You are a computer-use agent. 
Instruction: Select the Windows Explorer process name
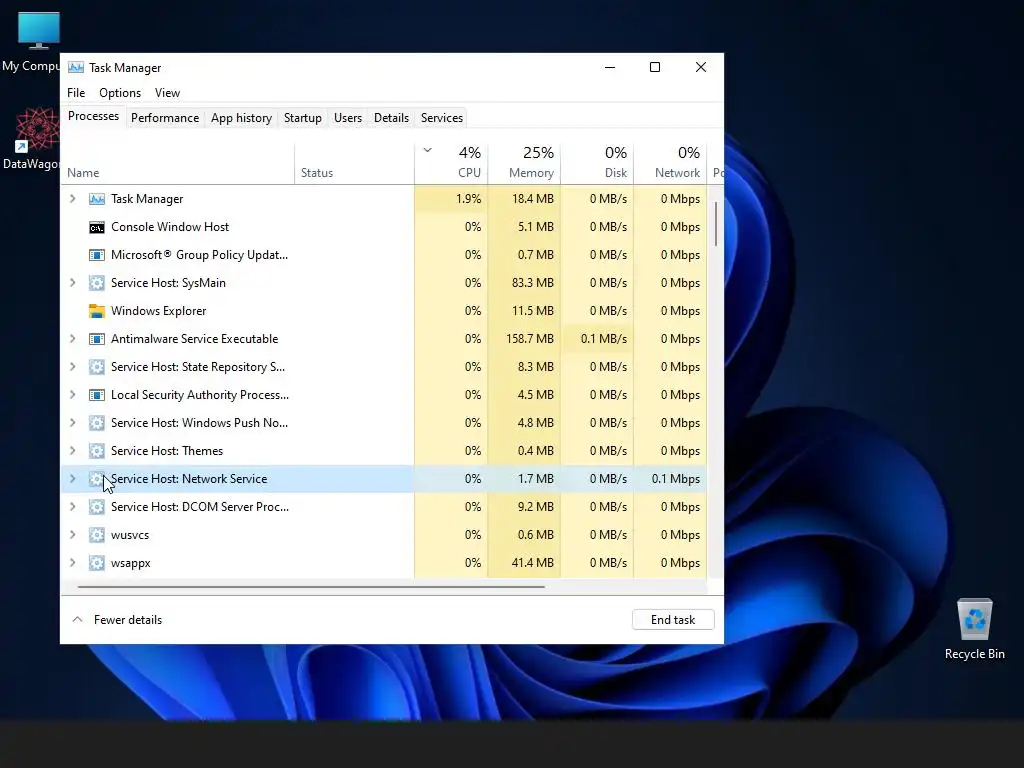[159, 311]
